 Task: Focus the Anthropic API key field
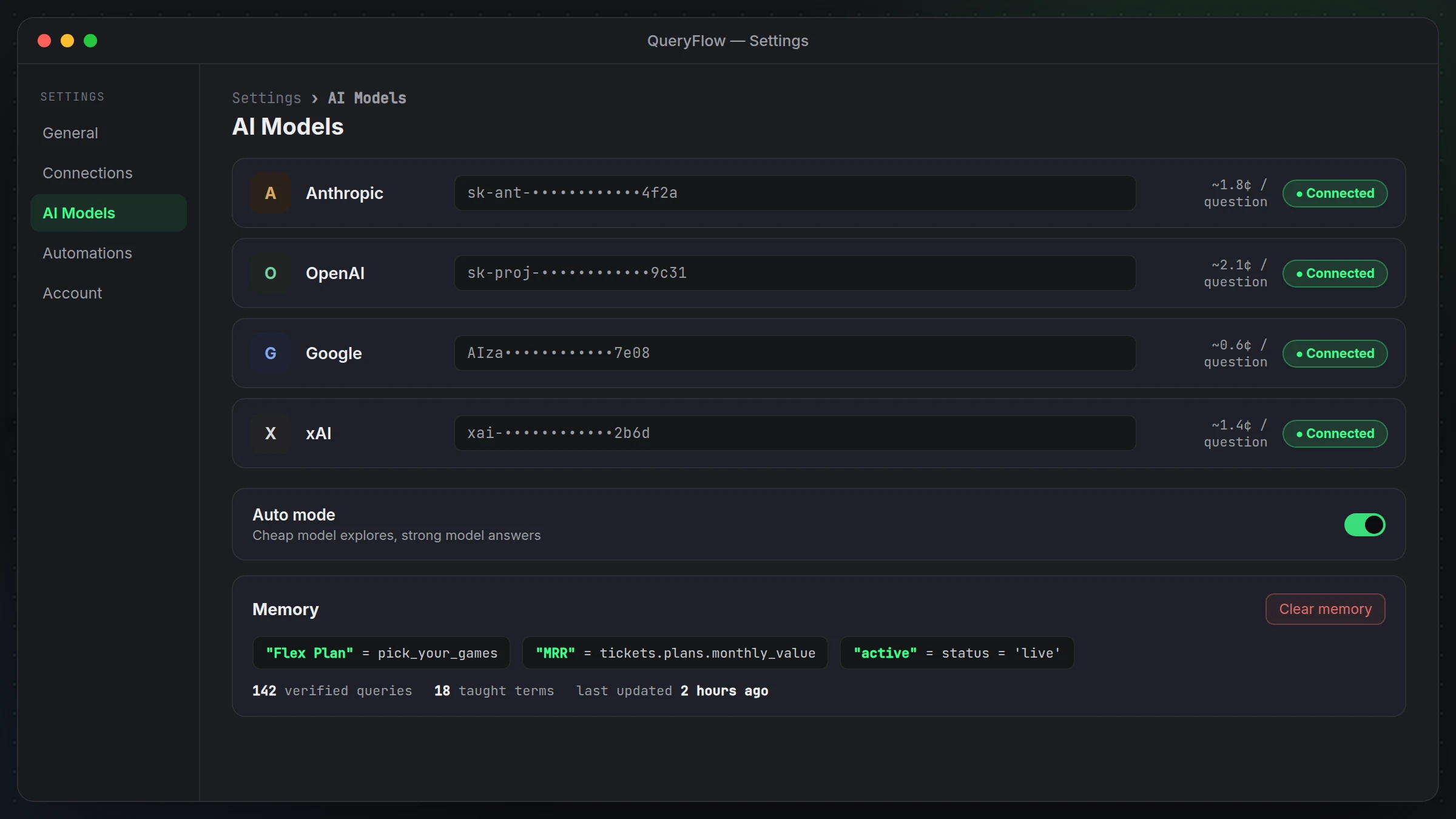(x=795, y=193)
